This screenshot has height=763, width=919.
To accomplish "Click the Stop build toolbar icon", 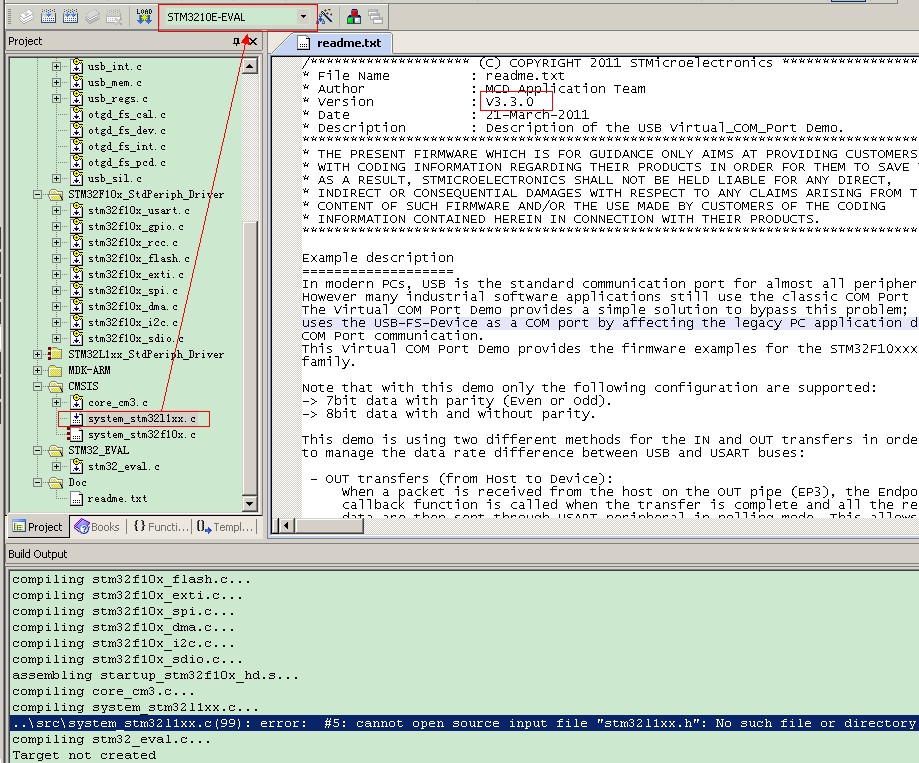I will (x=114, y=17).
